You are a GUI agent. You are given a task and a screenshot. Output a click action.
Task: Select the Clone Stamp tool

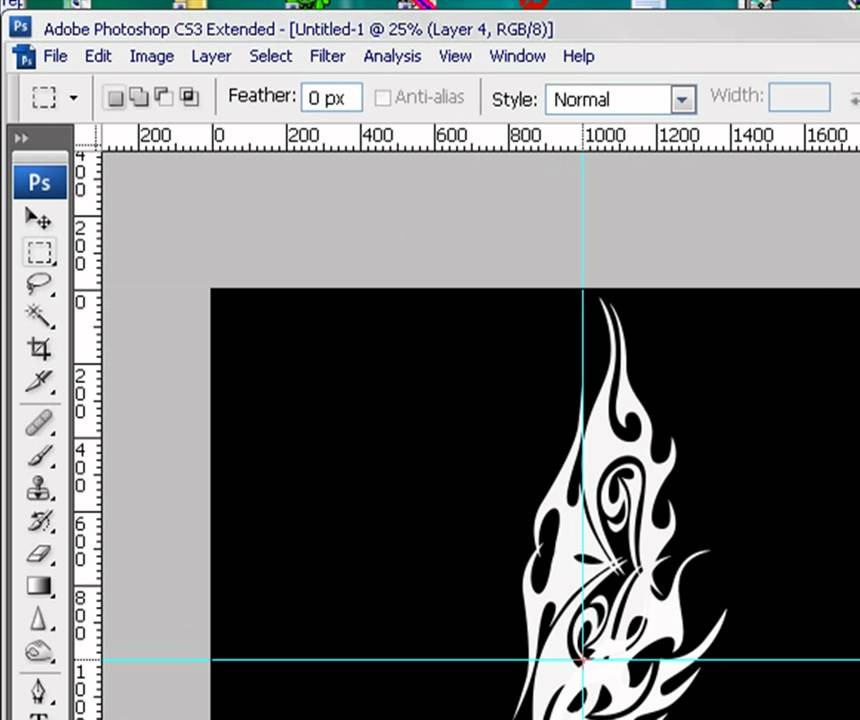point(39,488)
